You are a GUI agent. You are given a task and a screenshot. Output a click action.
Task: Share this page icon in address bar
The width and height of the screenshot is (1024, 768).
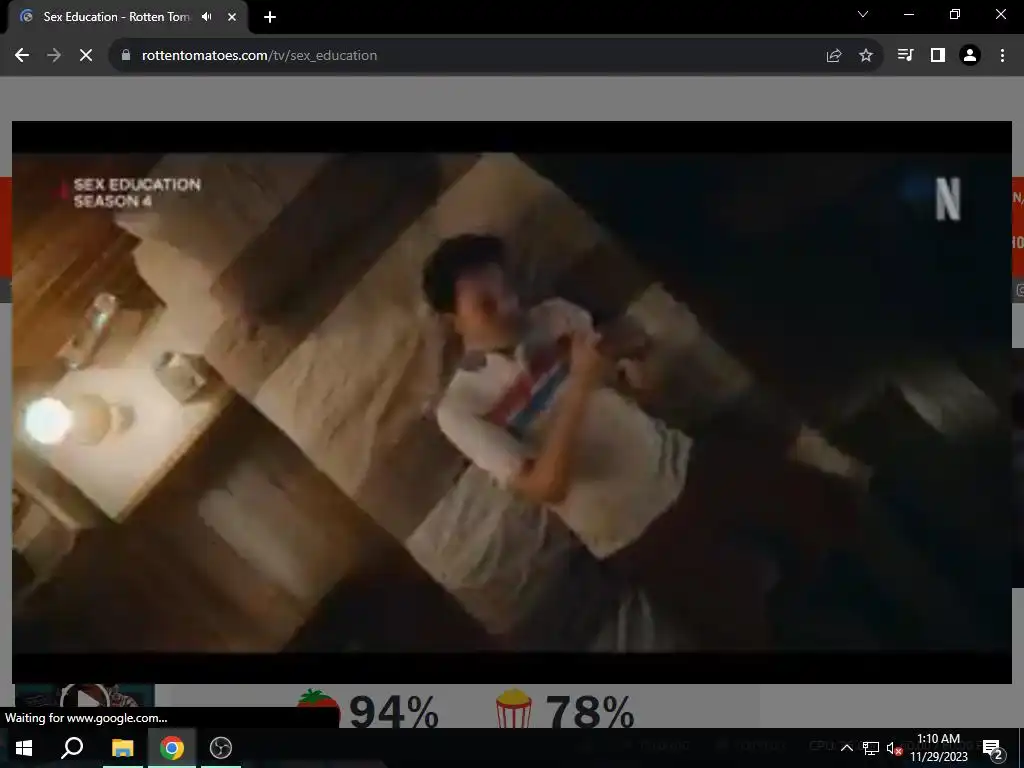[x=833, y=56]
